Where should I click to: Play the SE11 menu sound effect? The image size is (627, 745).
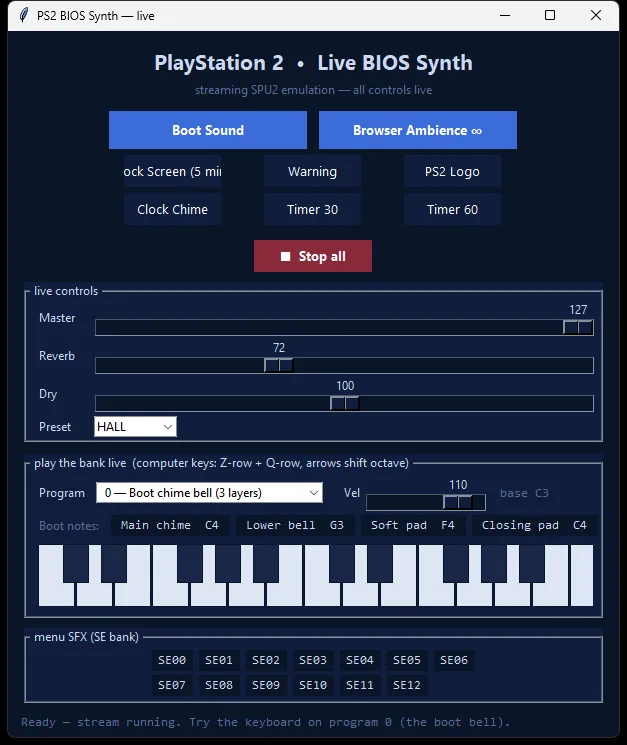[360, 686]
